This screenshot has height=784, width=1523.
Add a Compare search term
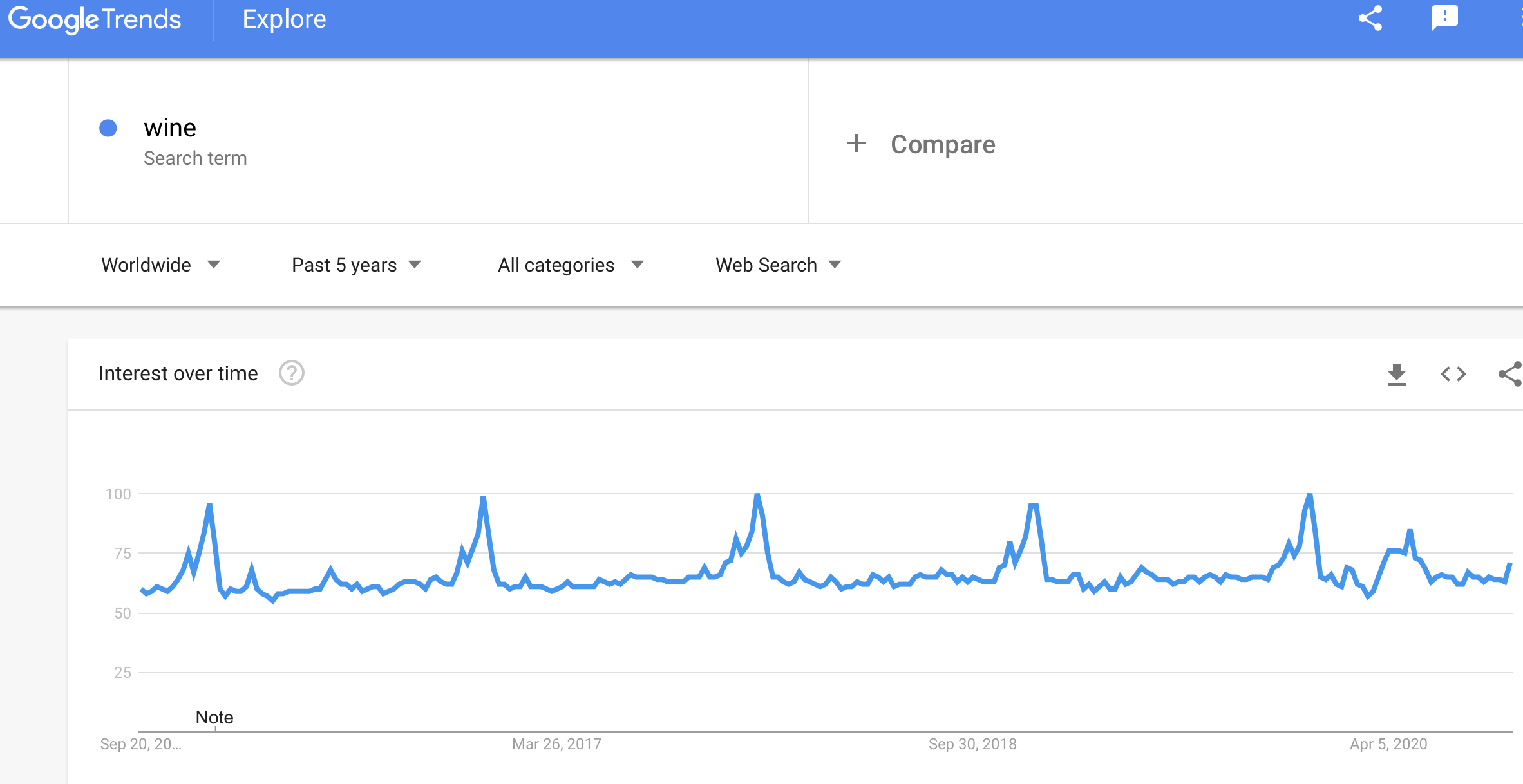tap(943, 144)
